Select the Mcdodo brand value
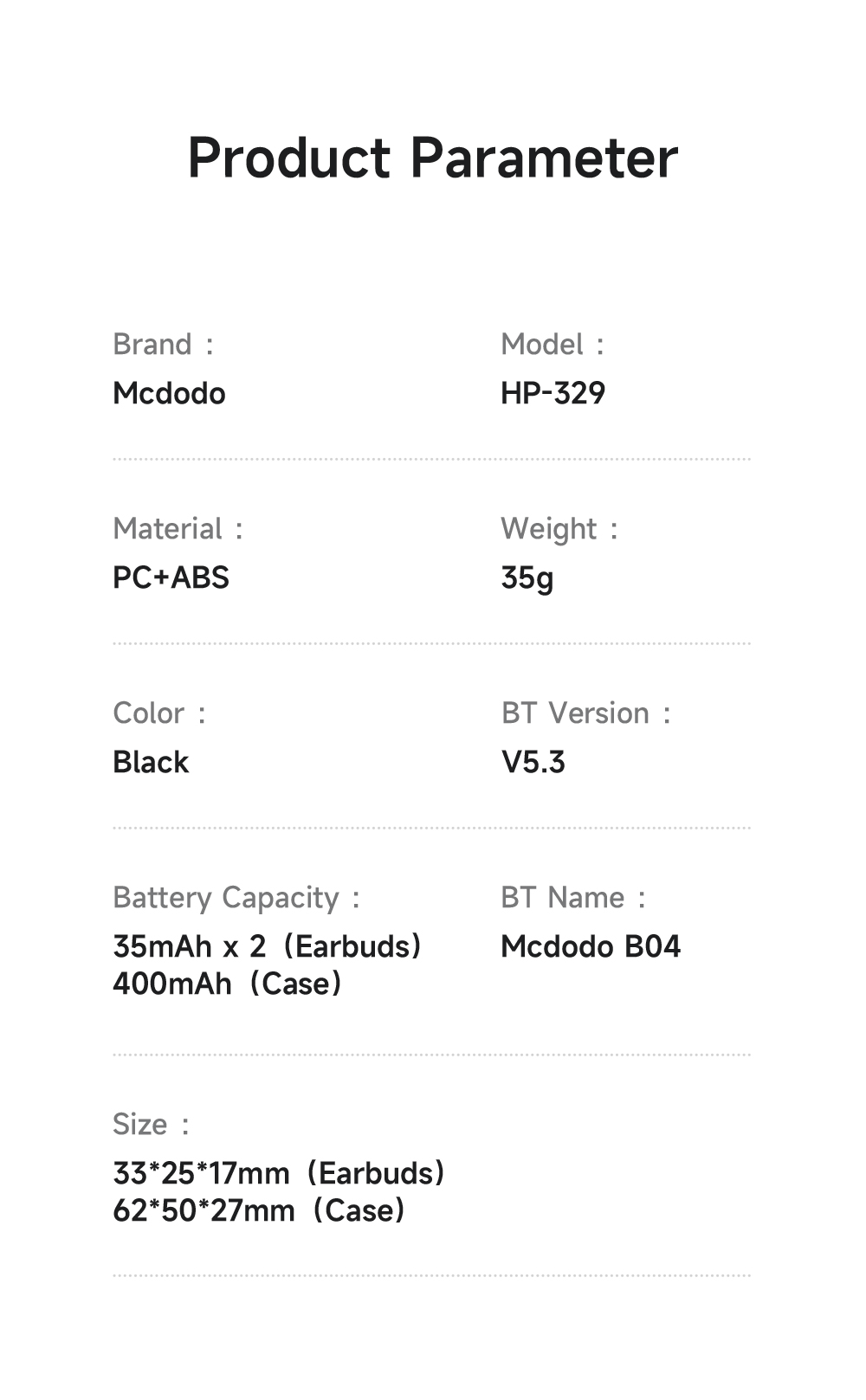The image size is (866, 1400). coord(169,394)
